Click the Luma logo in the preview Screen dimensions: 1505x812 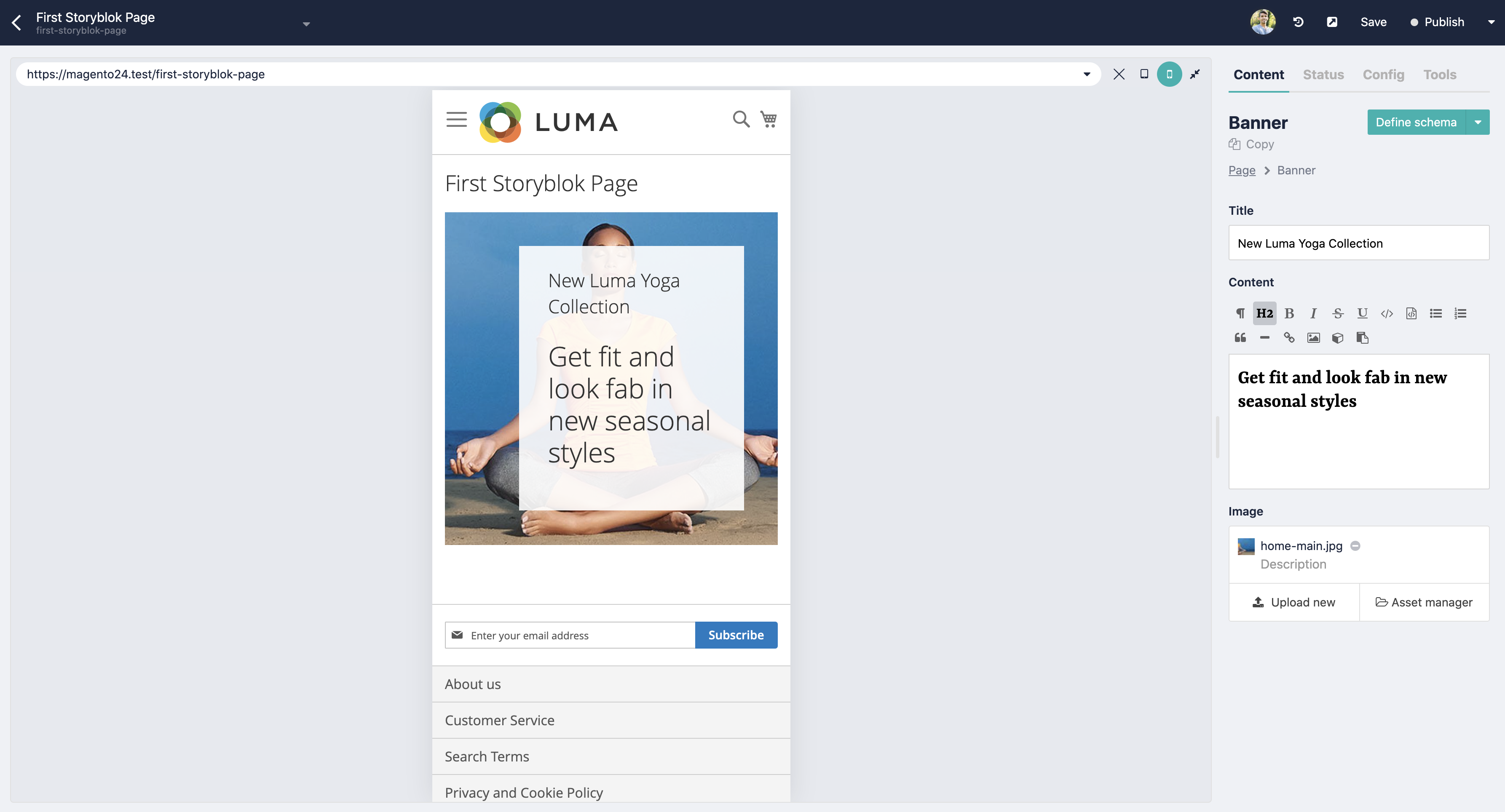point(548,122)
